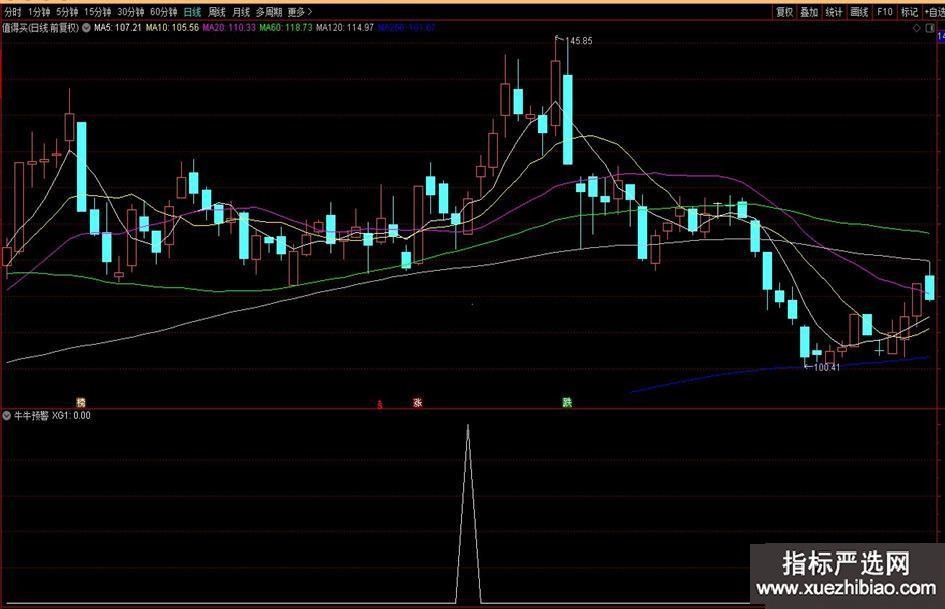Viewport: 945px width, 609px height.
Task: Click the 牛牛预警 signal spike peak
Action: [468, 427]
